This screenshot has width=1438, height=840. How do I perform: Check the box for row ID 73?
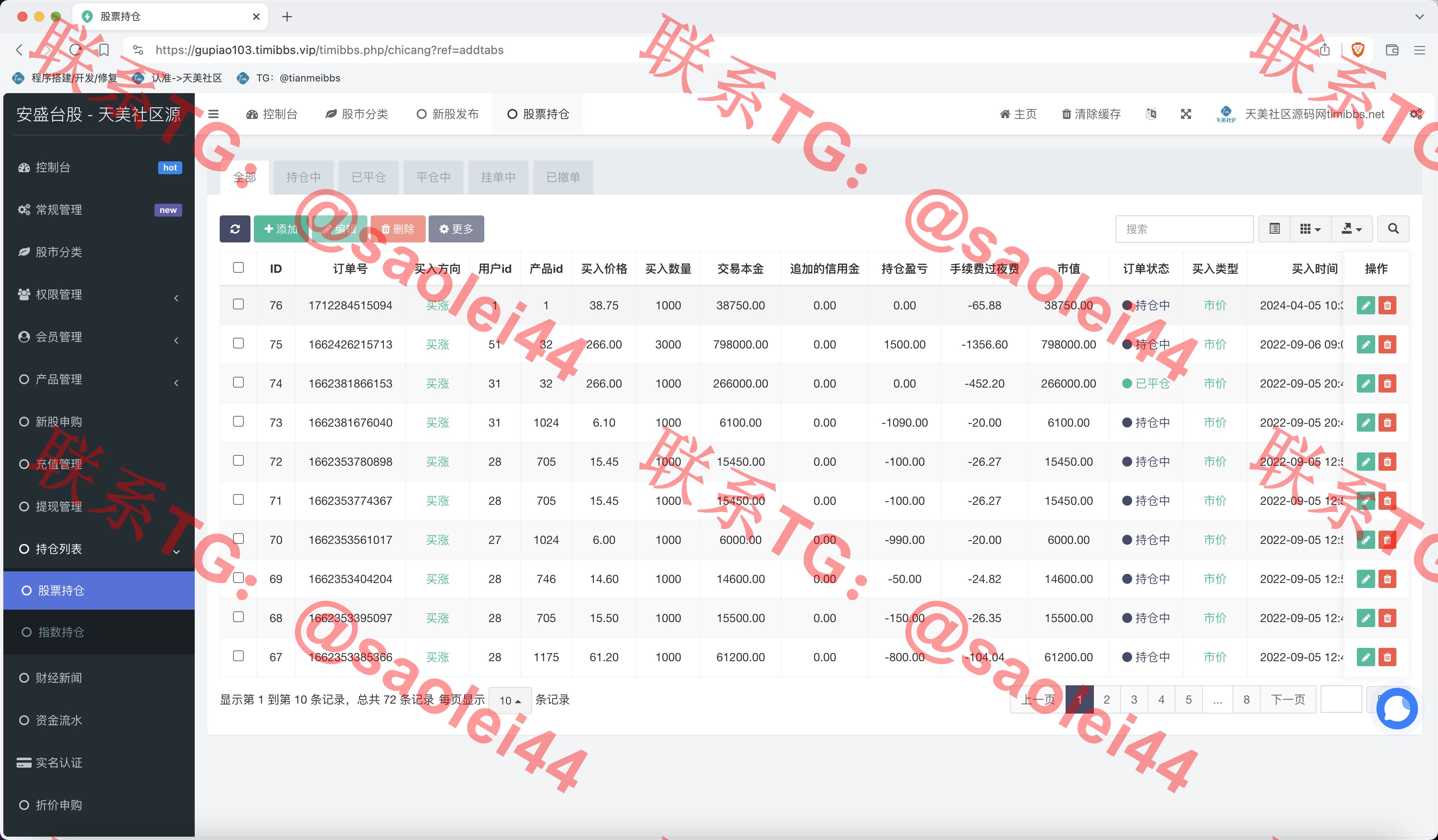(x=238, y=421)
